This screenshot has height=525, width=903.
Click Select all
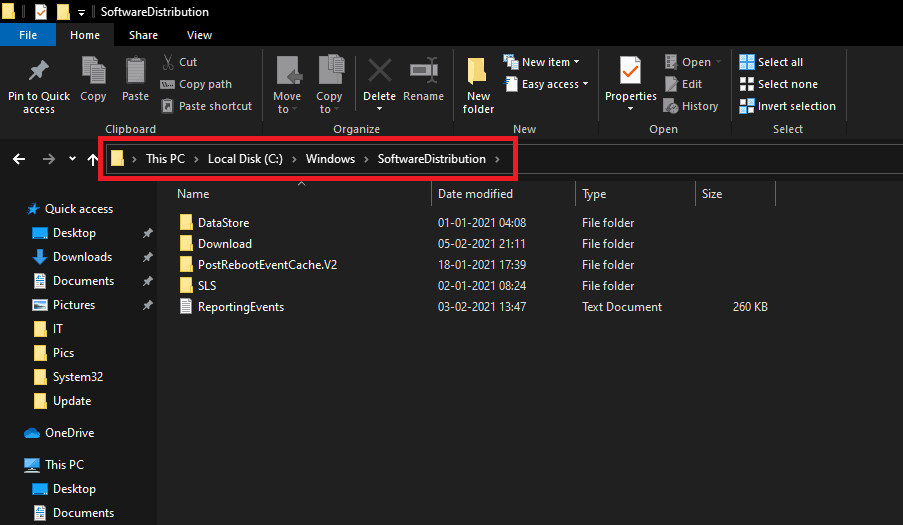[771, 62]
